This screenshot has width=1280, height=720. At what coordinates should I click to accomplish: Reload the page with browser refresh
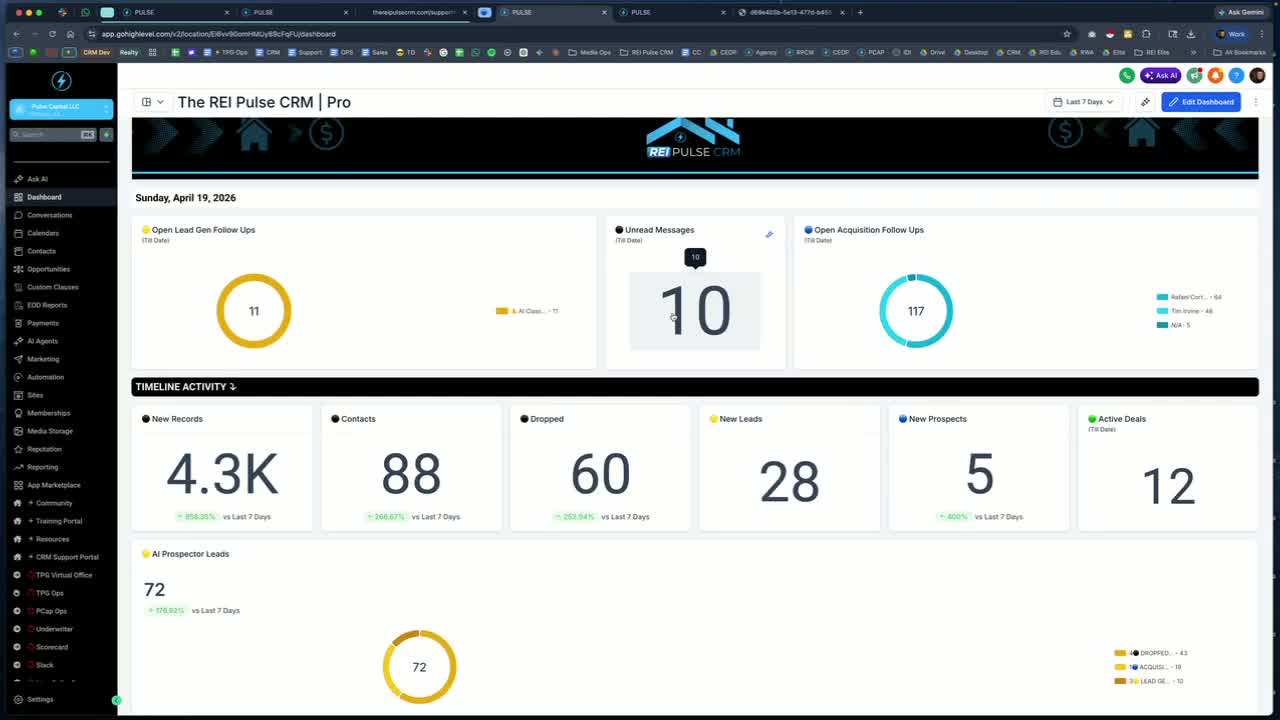coord(52,34)
